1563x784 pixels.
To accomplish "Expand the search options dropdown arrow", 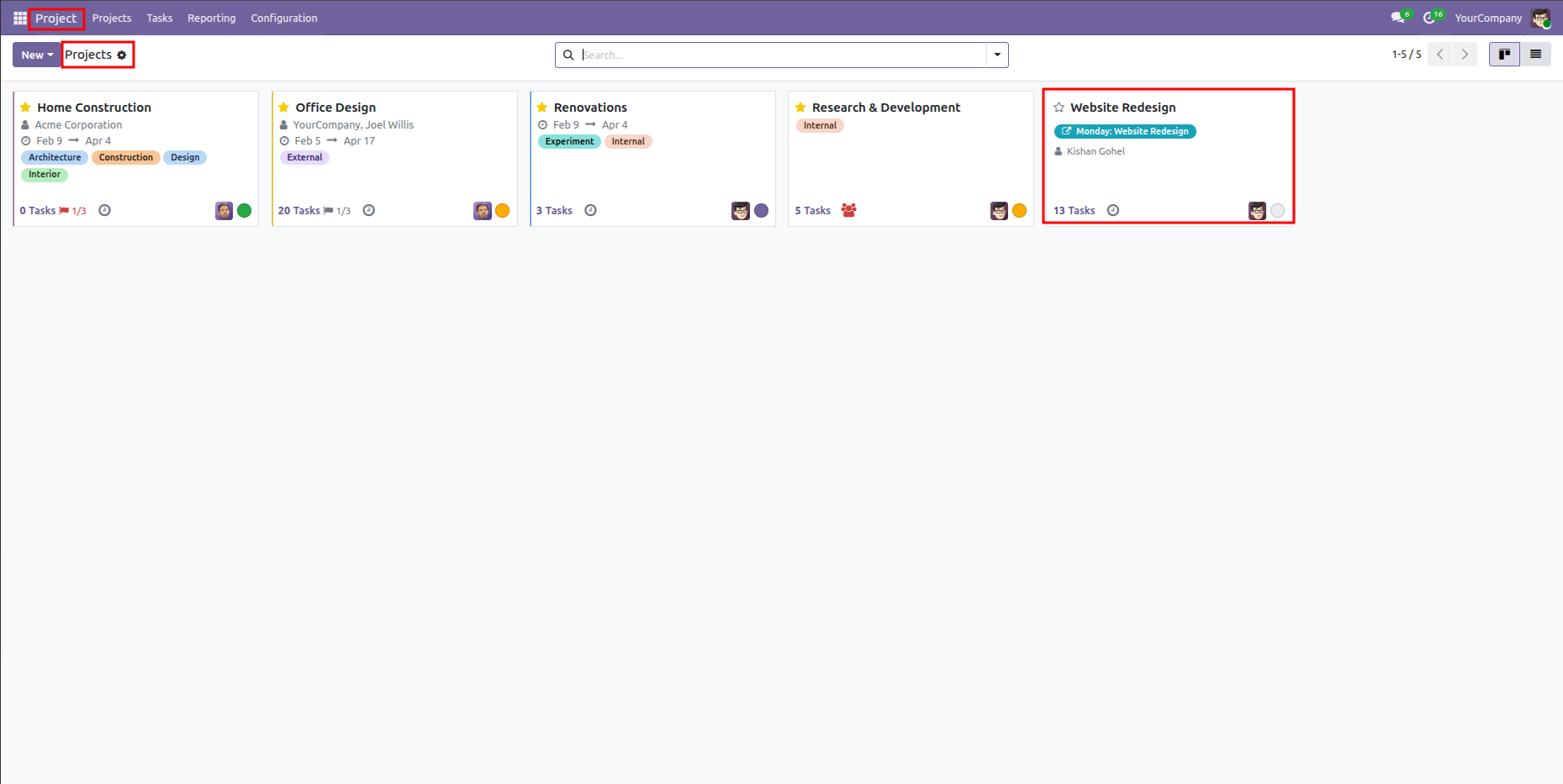I will (997, 55).
